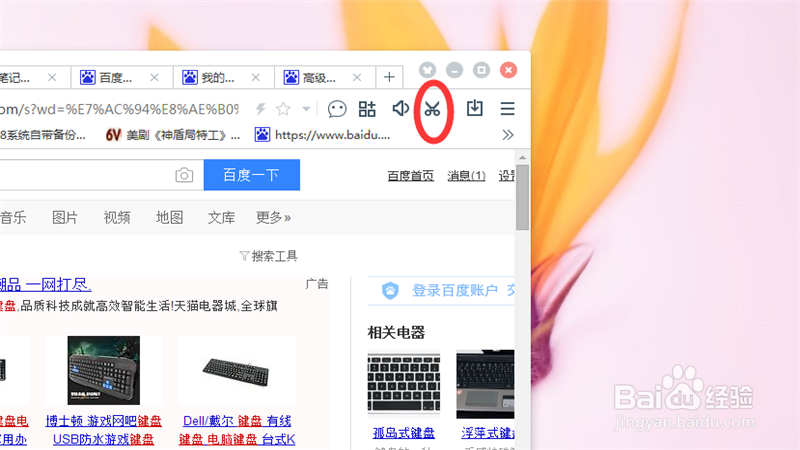Image resolution: width=800 pixels, height=450 pixels.
Task: Click the black Dell keyboard thumbnail
Action: [236, 372]
